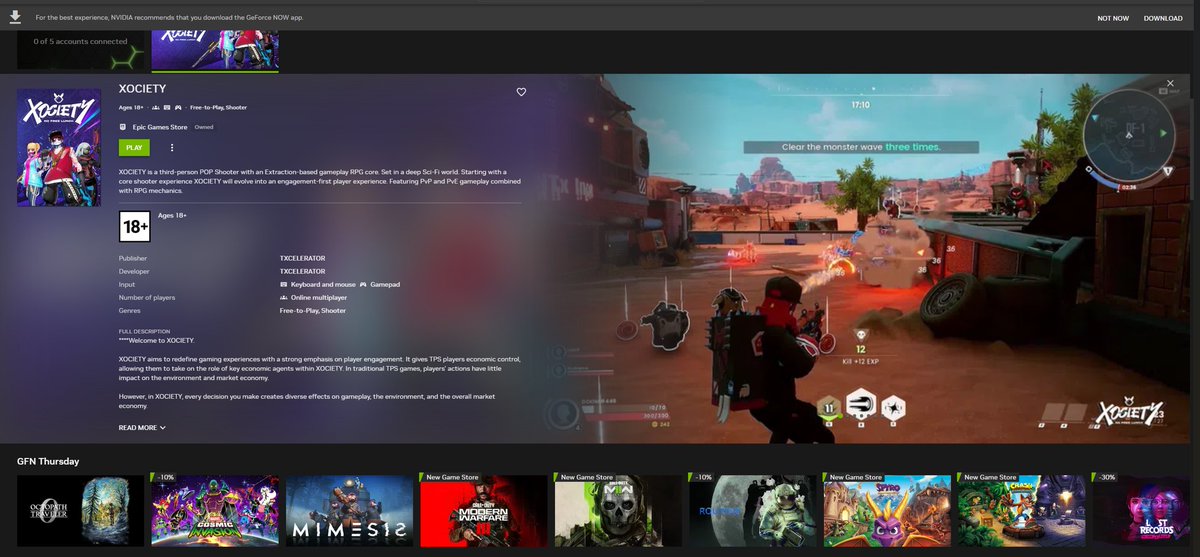Open the Octopath Traveler 0 game tile
This screenshot has height=557, width=1200.
pyautogui.click(x=81, y=510)
